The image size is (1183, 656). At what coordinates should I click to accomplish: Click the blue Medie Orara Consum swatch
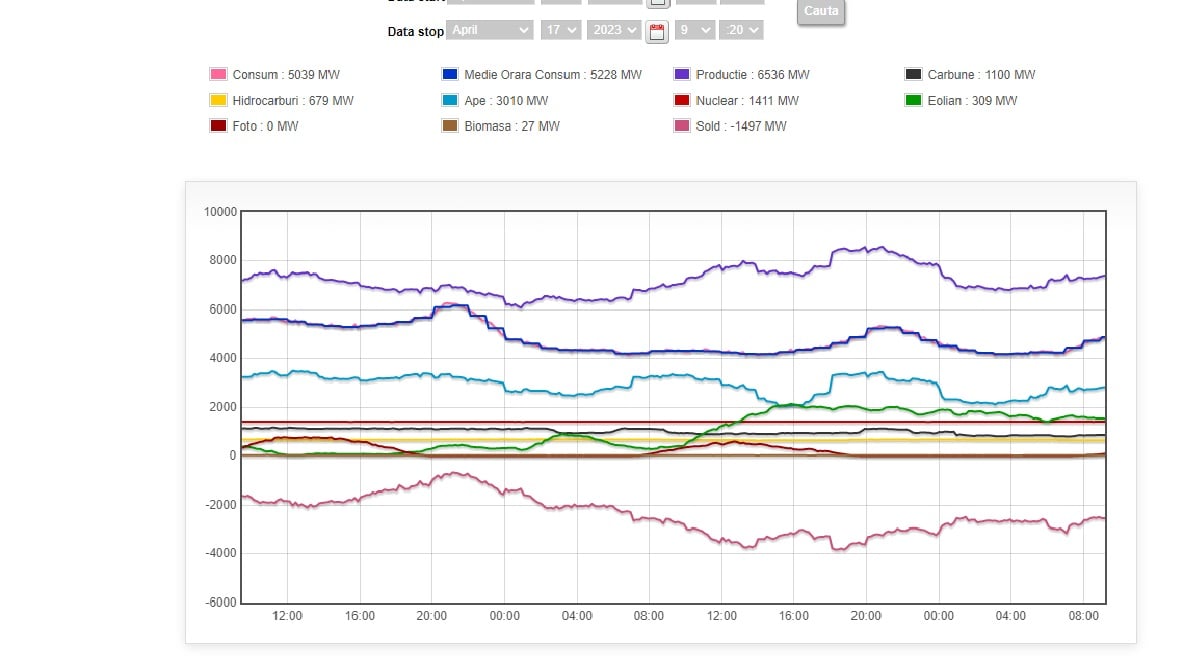(450, 74)
